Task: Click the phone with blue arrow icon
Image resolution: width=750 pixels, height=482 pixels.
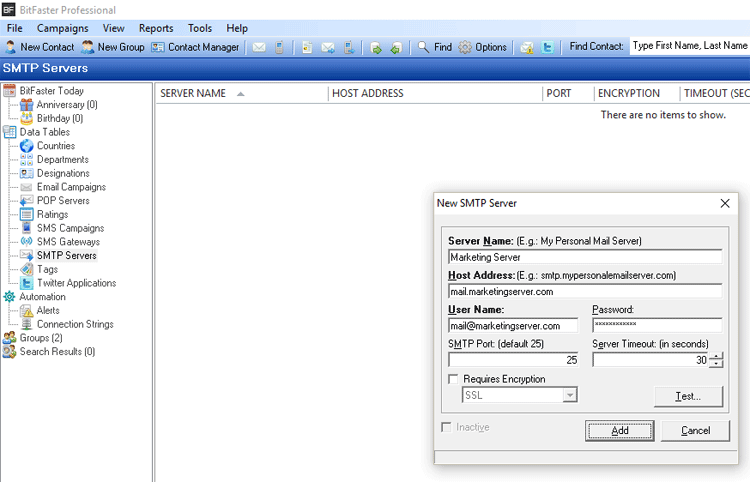Action: coord(349,47)
